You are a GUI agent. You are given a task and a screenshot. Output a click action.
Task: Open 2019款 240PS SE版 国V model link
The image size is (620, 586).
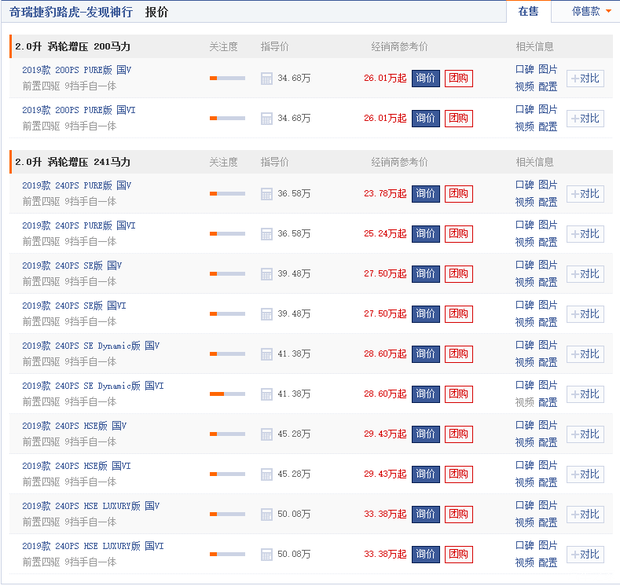72,266
